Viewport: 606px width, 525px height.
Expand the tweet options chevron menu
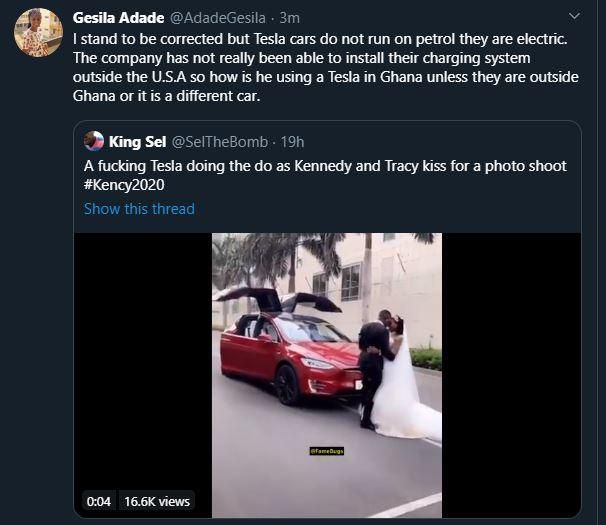click(573, 17)
